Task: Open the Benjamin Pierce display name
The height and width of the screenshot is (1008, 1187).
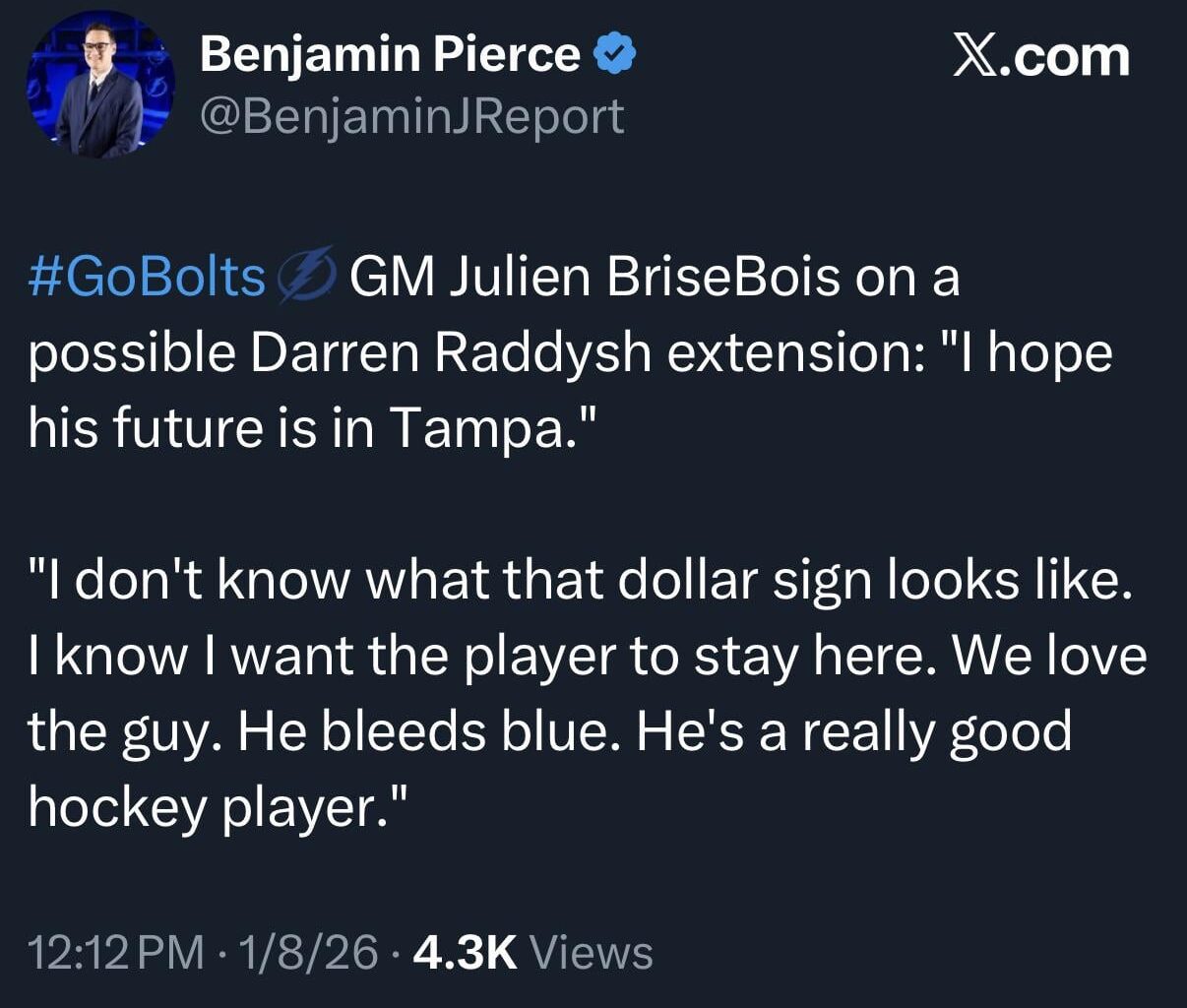Action: pyautogui.click(x=390, y=54)
